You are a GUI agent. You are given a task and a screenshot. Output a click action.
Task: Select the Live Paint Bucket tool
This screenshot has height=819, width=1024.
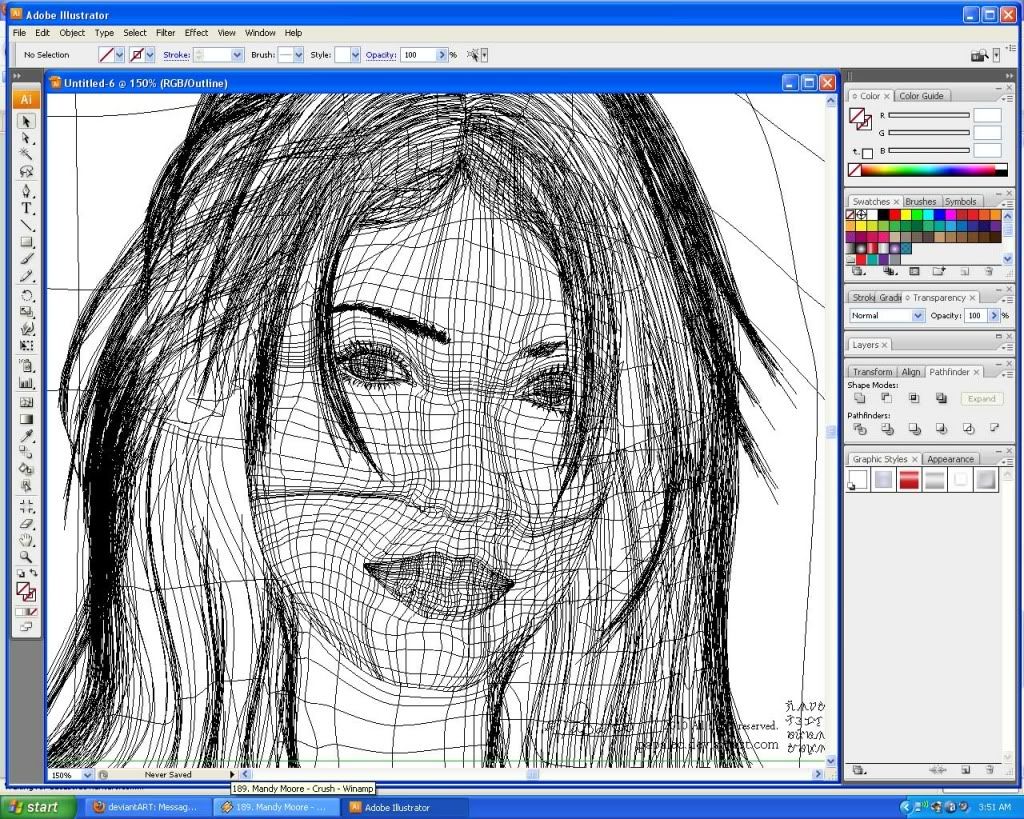click(26, 469)
